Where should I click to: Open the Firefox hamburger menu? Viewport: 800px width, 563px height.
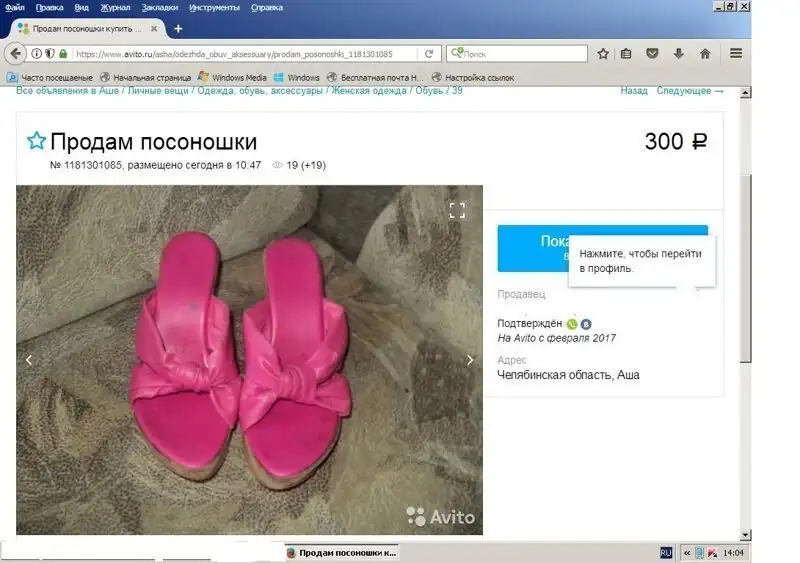(x=736, y=54)
